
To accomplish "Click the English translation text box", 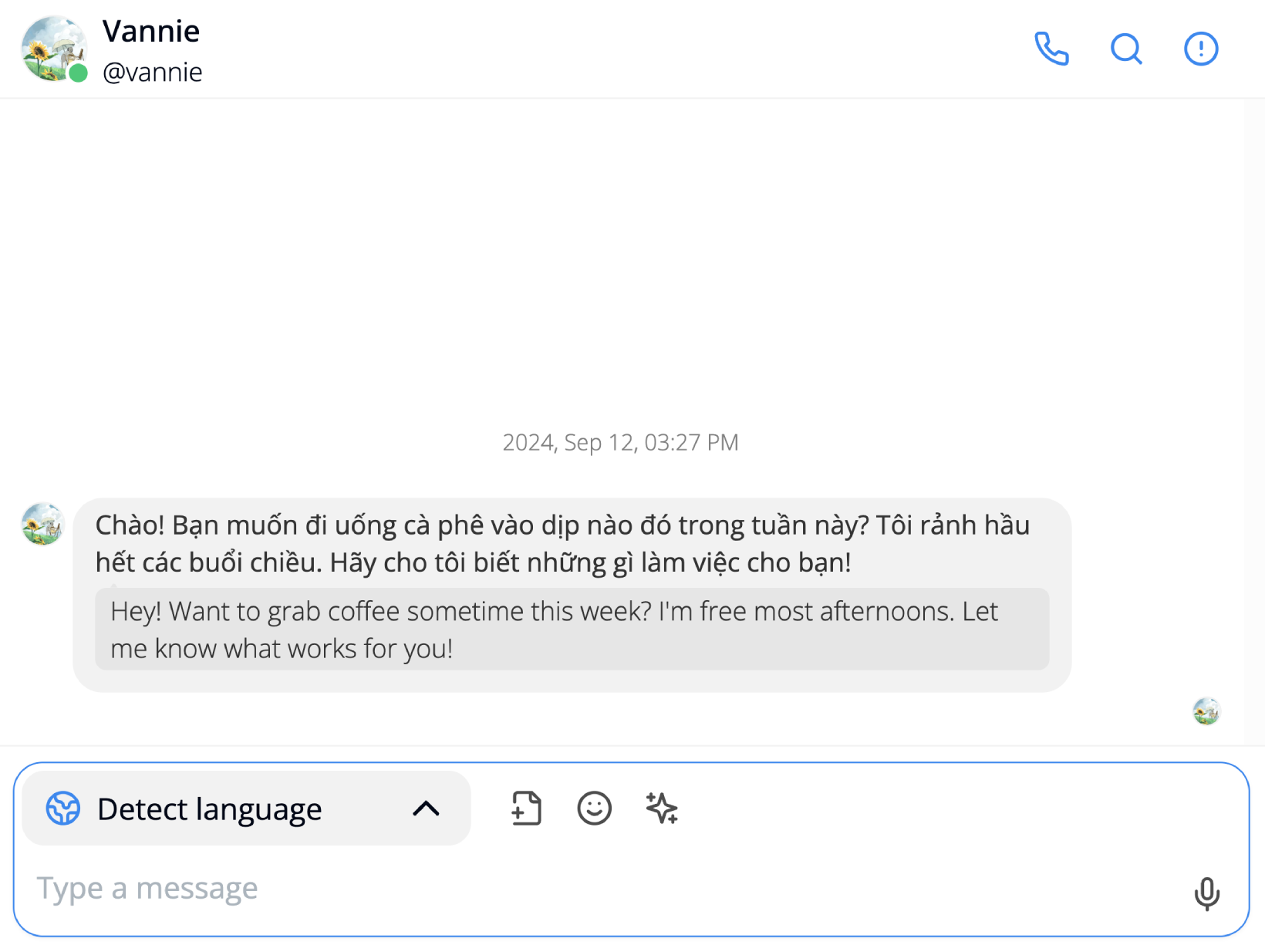I will [572, 630].
